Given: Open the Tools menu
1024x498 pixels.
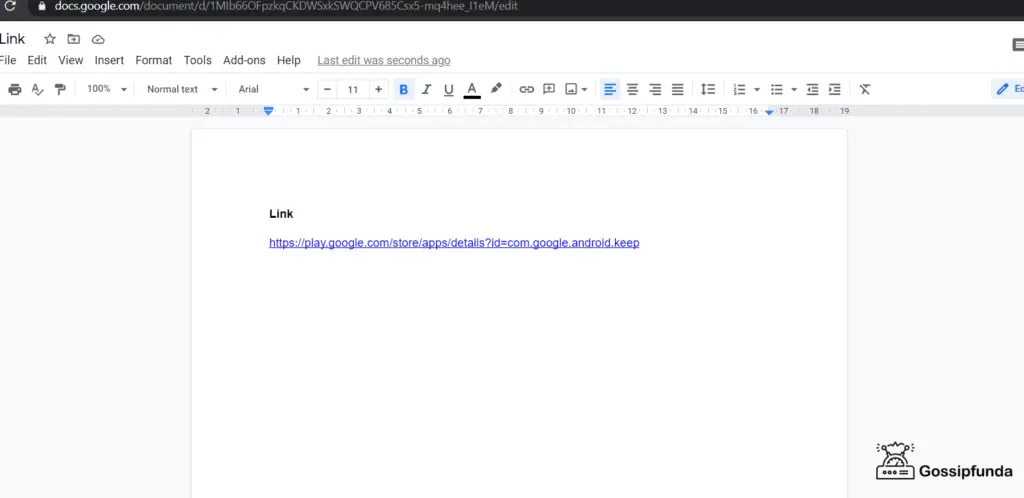Looking at the screenshot, I should (198, 60).
